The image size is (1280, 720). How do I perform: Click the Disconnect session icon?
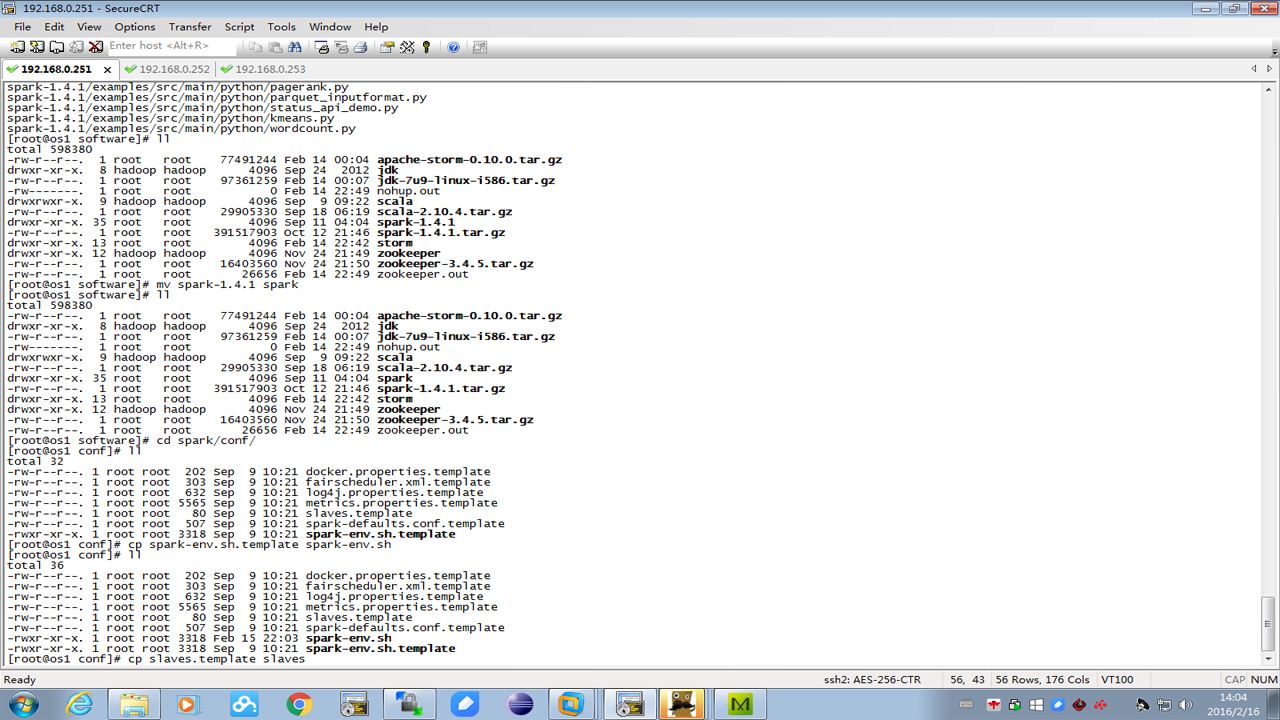tap(96, 47)
